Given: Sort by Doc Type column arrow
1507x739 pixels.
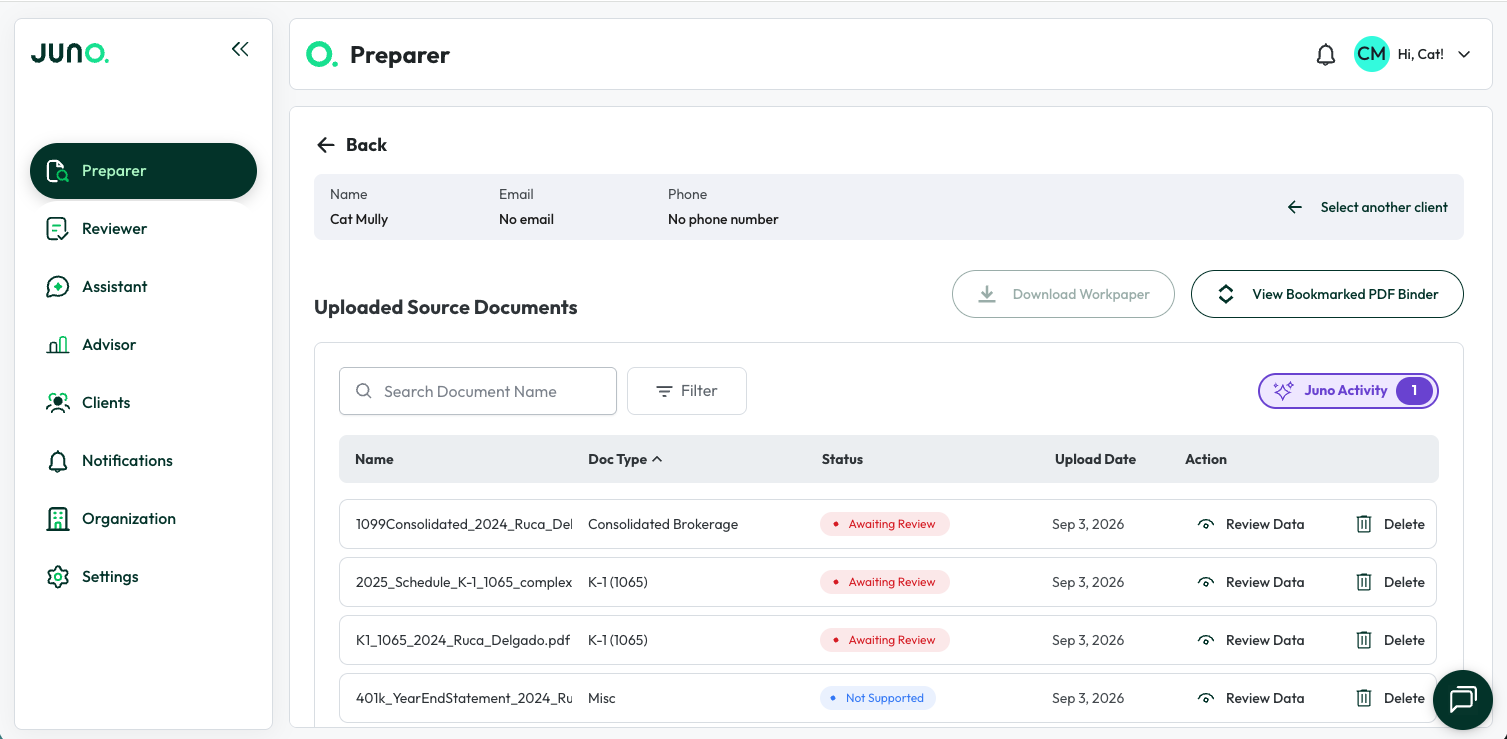Looking at the screenshot, I should (657, 459).
